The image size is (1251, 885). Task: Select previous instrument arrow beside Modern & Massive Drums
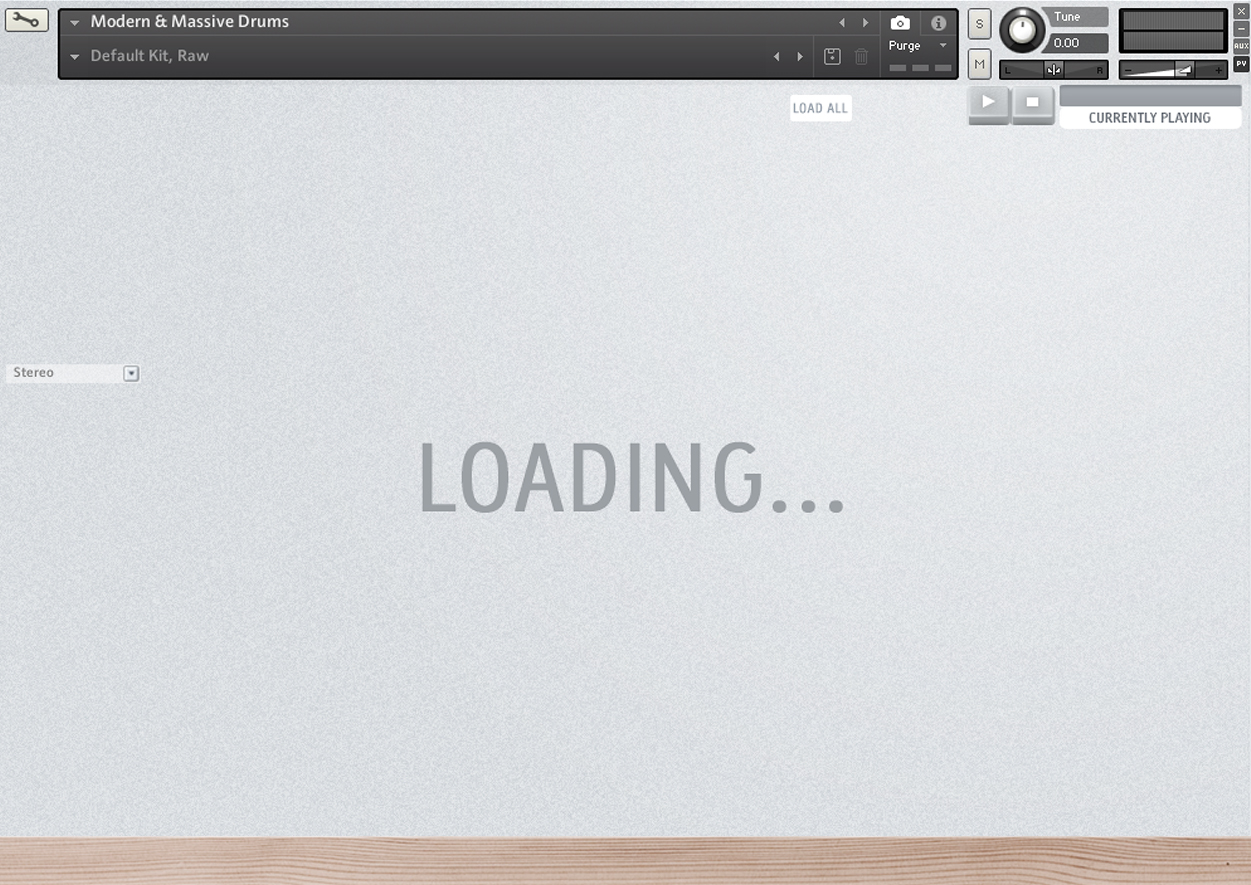click(x=841, y=23)
